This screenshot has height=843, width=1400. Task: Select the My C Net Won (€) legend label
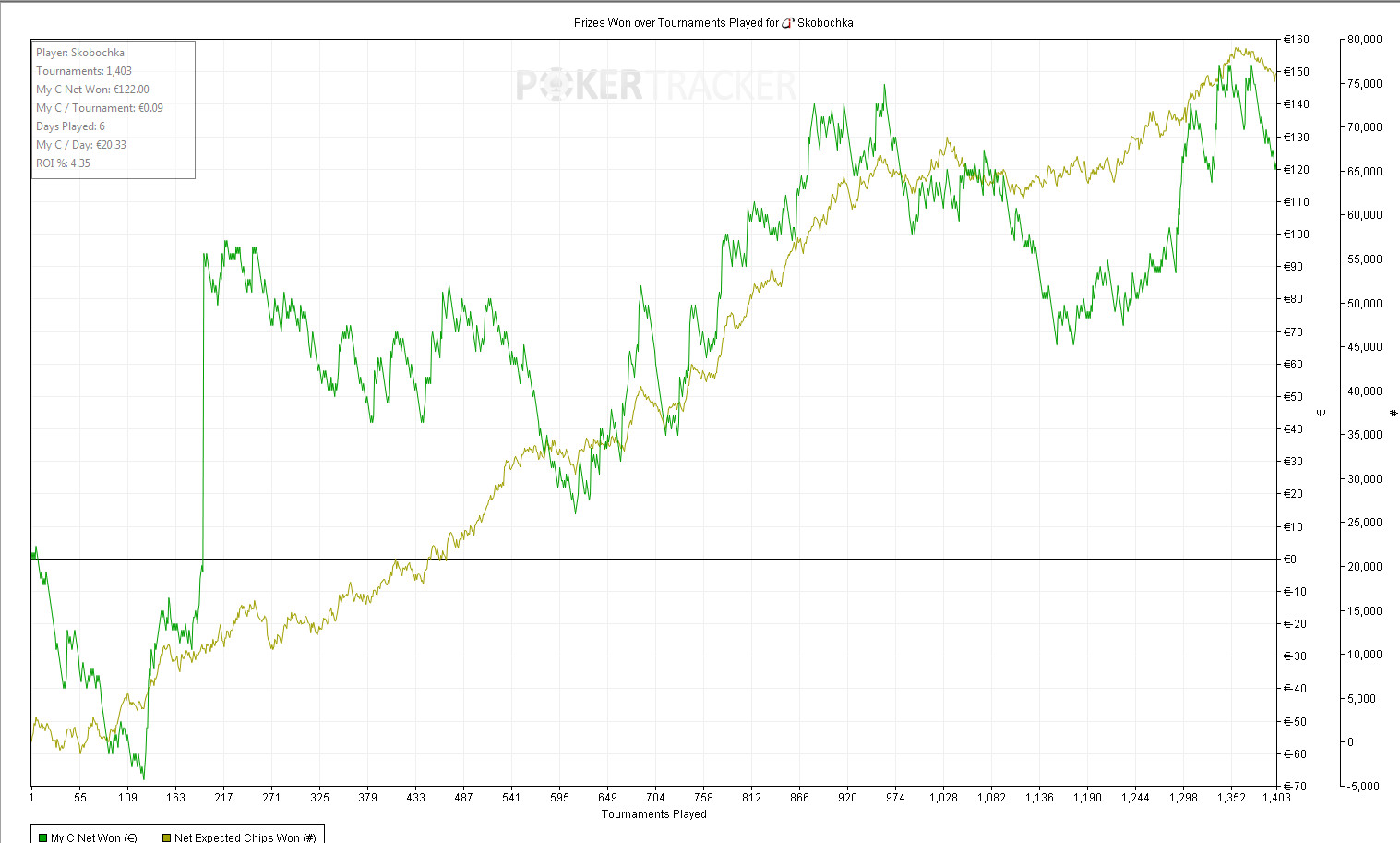93,837
